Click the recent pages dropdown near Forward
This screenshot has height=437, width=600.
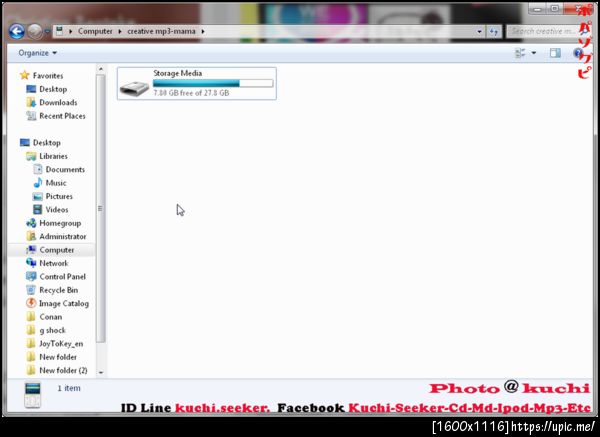click(47, 31)
